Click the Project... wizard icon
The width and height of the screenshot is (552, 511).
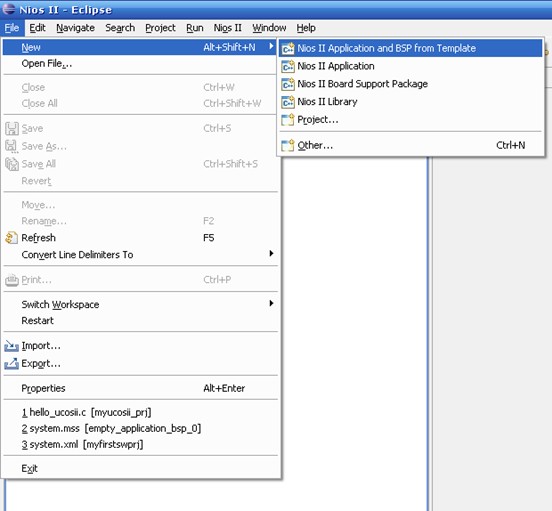coord(288,120)
